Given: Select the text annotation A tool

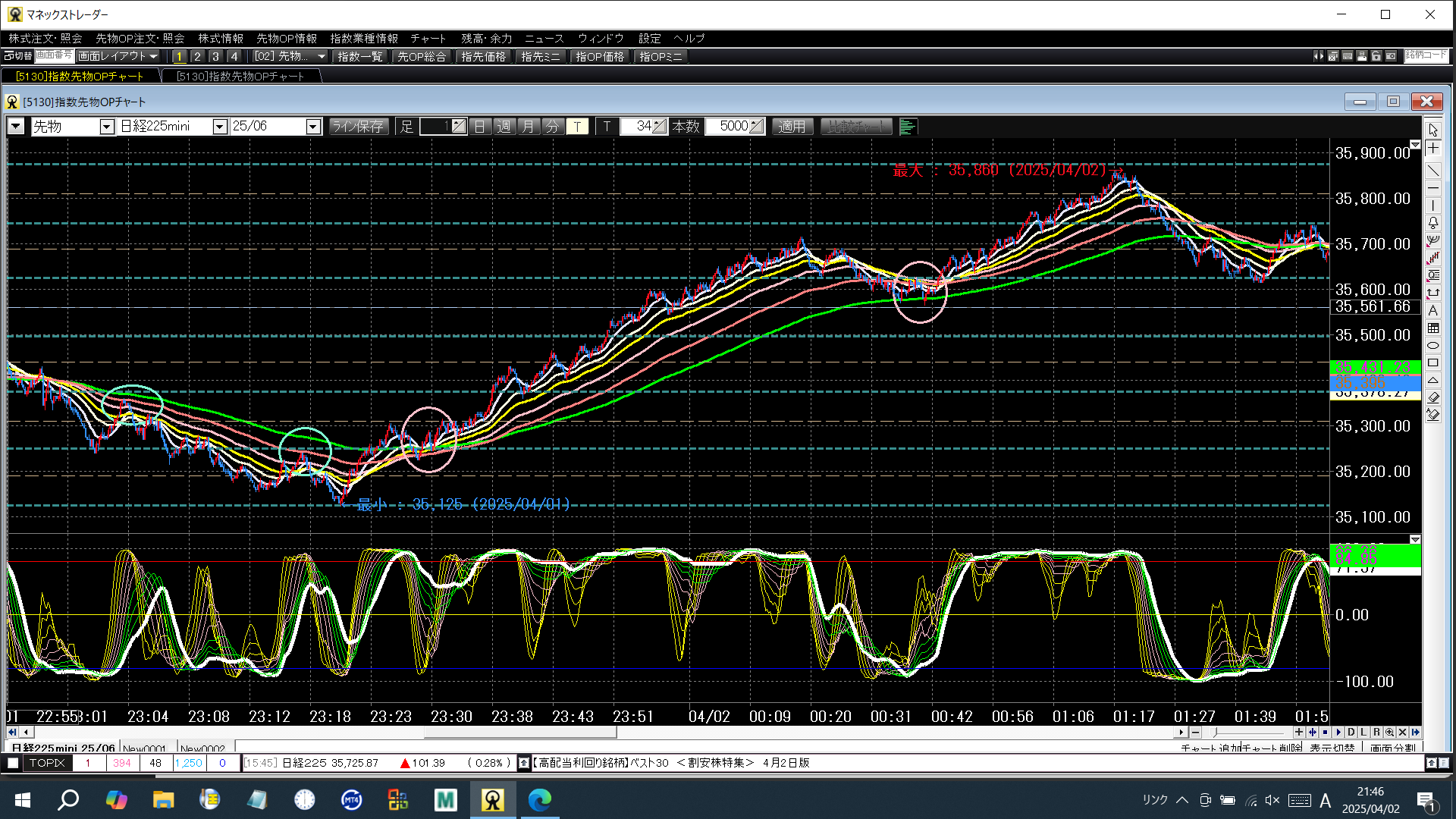Looking at the screenshot, I should pyautogui.click(x=1432, y=310).
